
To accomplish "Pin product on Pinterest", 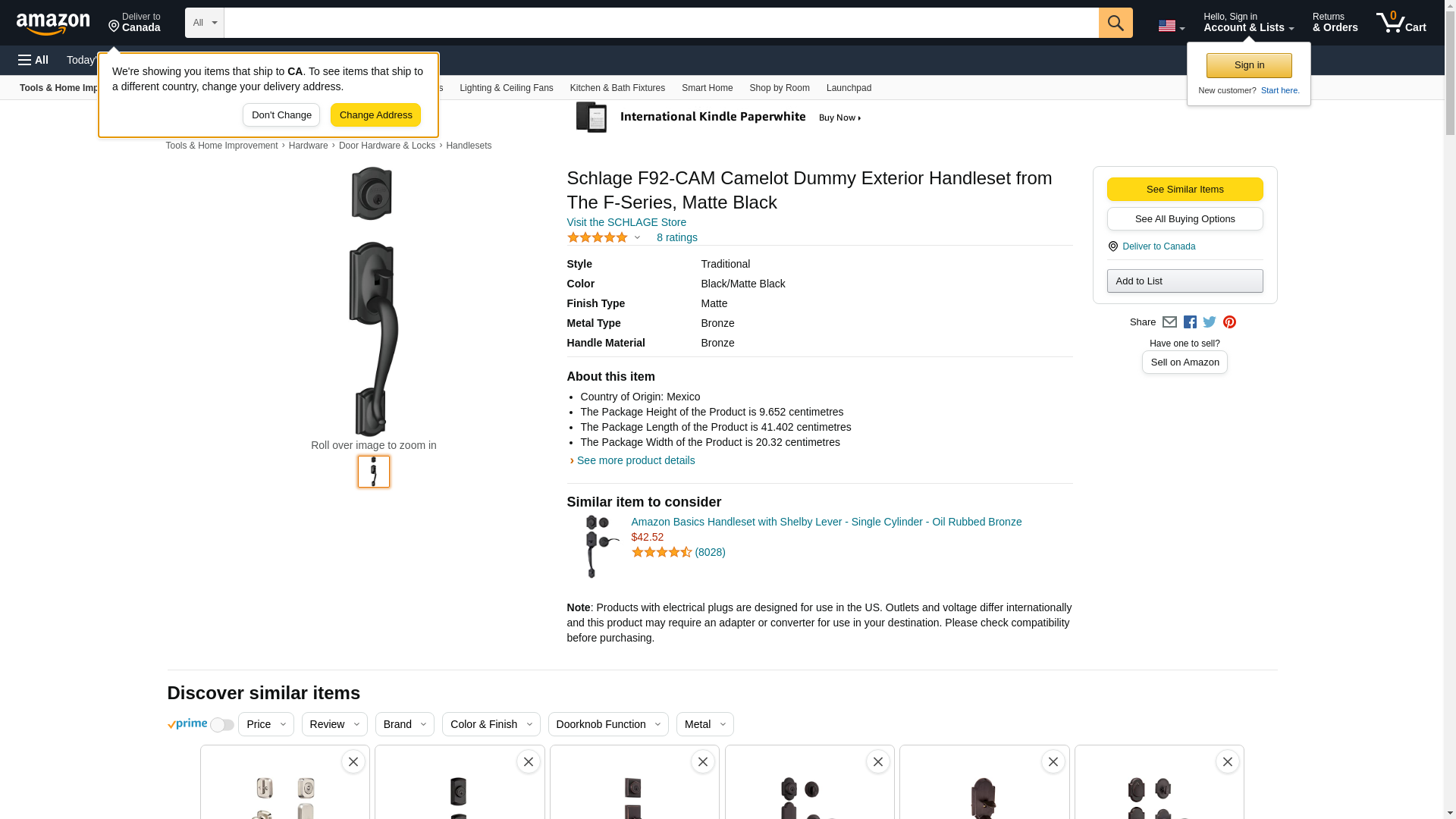I will pos(1229,322).
